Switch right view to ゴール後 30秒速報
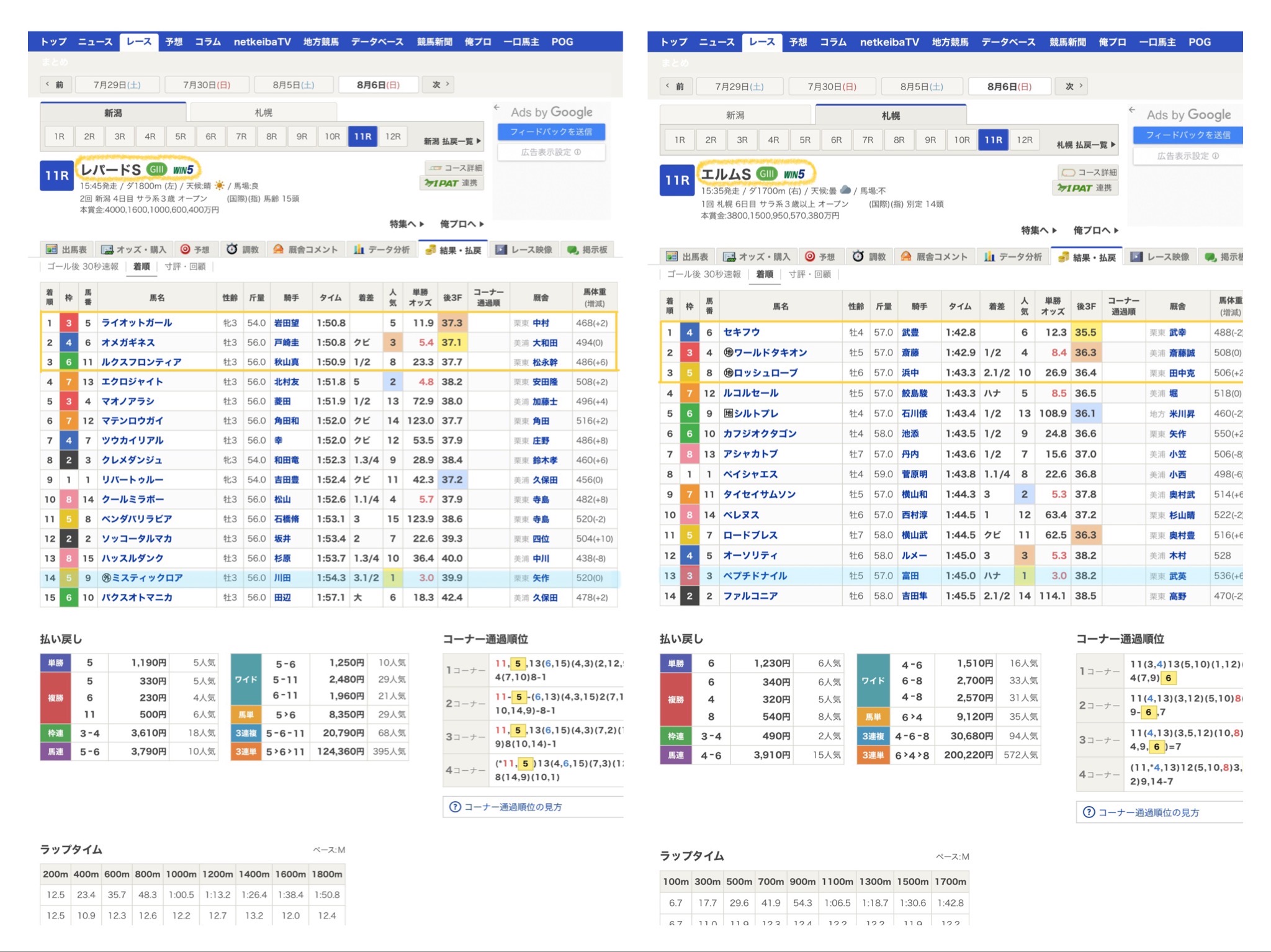The image size is (1271, 952). click(703, 274)
